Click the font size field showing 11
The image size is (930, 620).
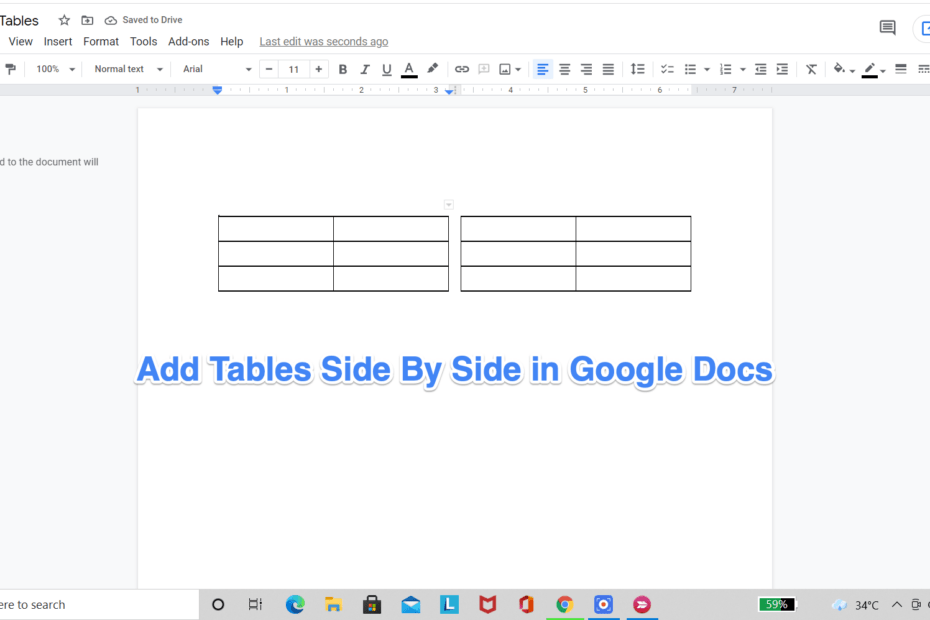(294, 69)
